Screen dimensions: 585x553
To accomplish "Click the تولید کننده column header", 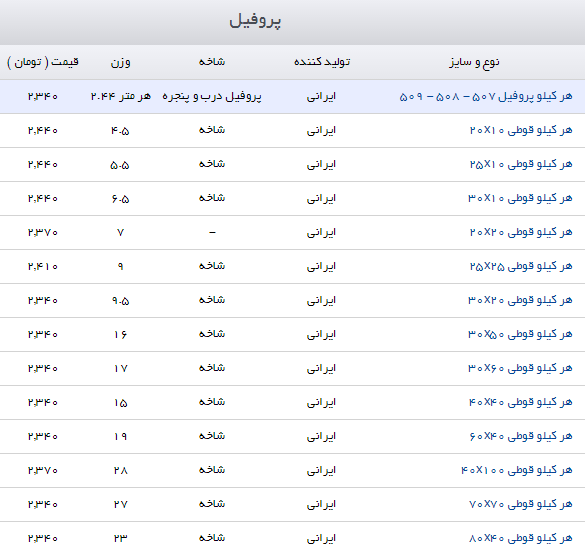I will (322, 62).
